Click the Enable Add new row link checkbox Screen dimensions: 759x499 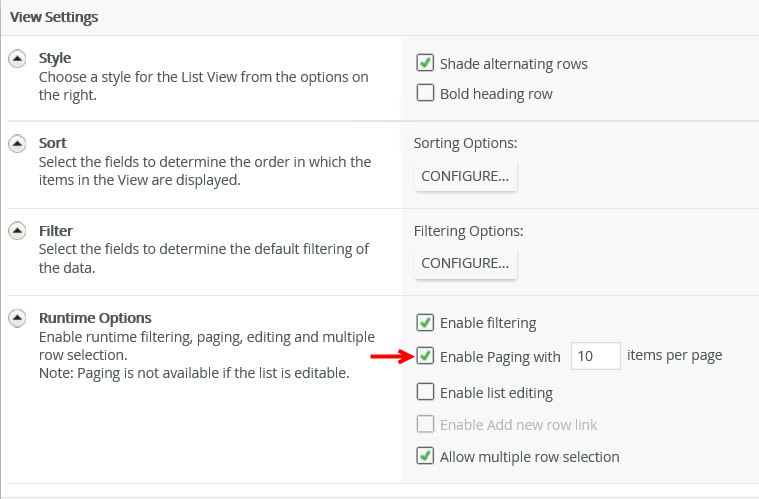click(425, 424)
